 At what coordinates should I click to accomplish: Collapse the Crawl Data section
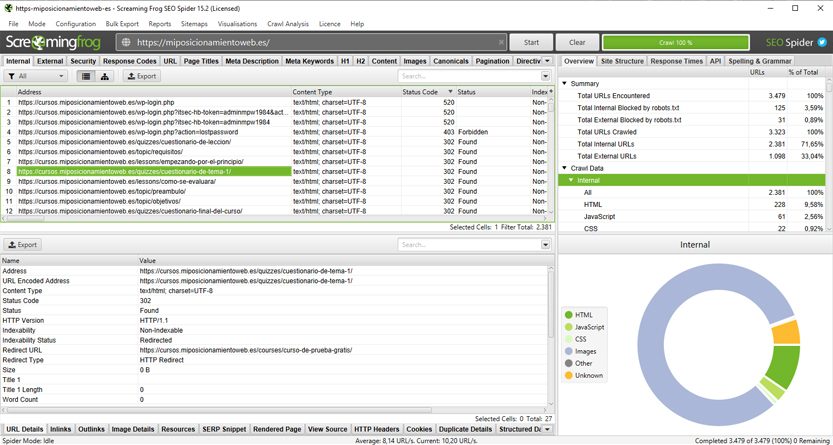(x=564, y=168)
